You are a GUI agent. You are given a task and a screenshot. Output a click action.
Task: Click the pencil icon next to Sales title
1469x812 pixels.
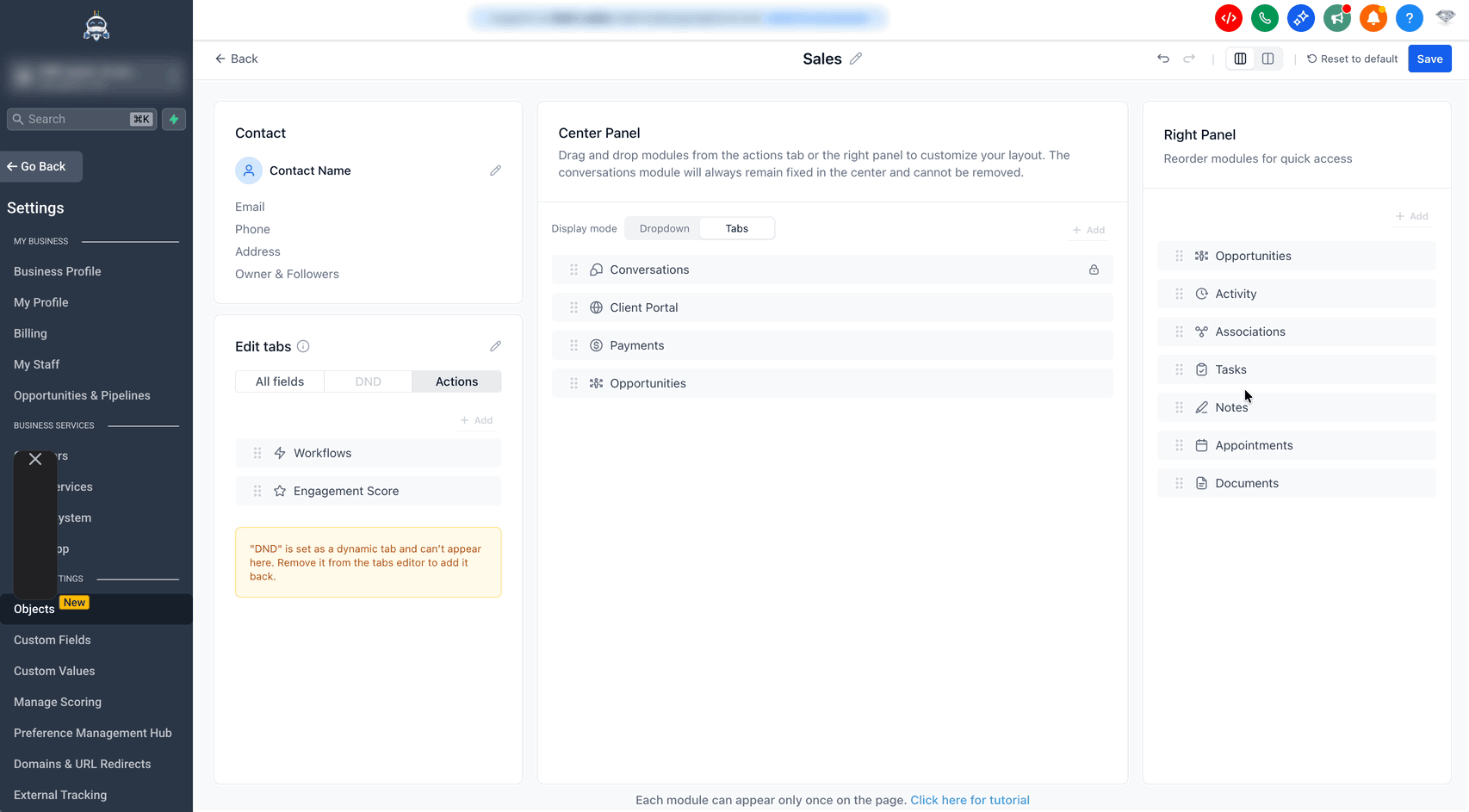(856, 59)
